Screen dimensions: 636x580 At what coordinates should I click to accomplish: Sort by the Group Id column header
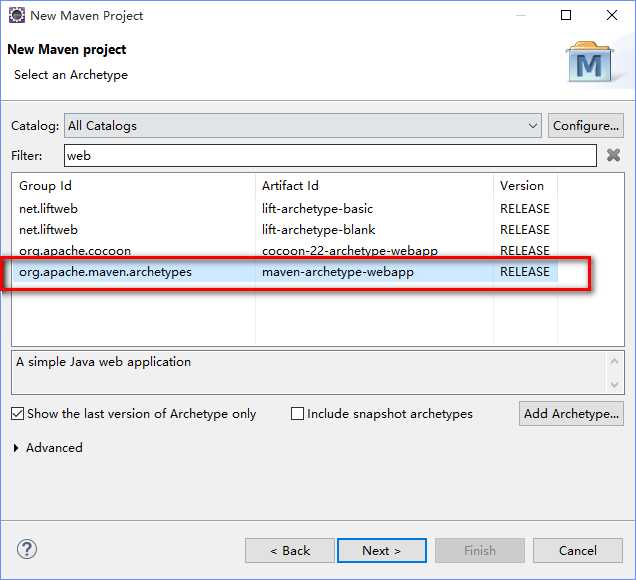click(x=134, y=186)
